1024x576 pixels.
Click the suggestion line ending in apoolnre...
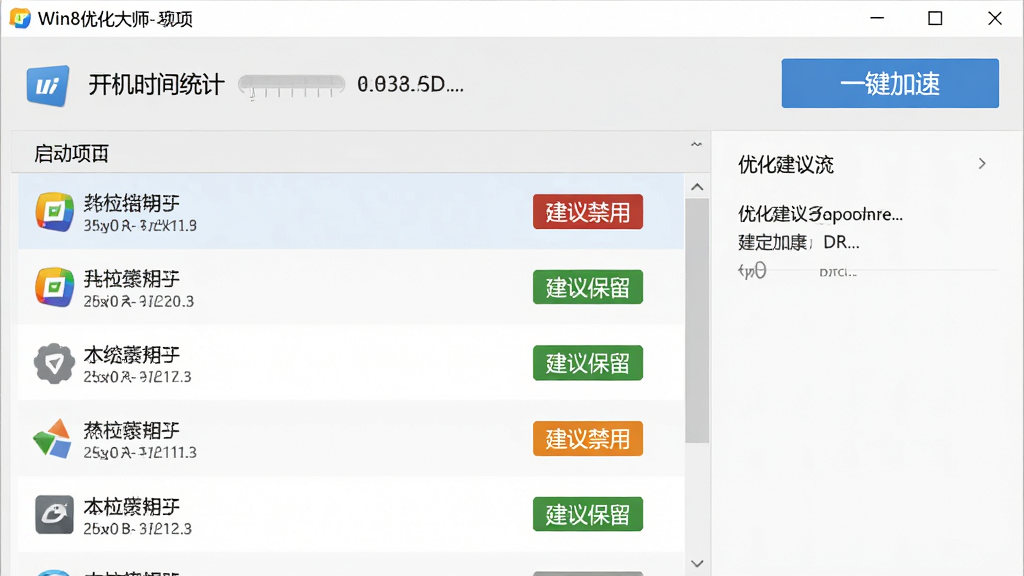(820, 214)
